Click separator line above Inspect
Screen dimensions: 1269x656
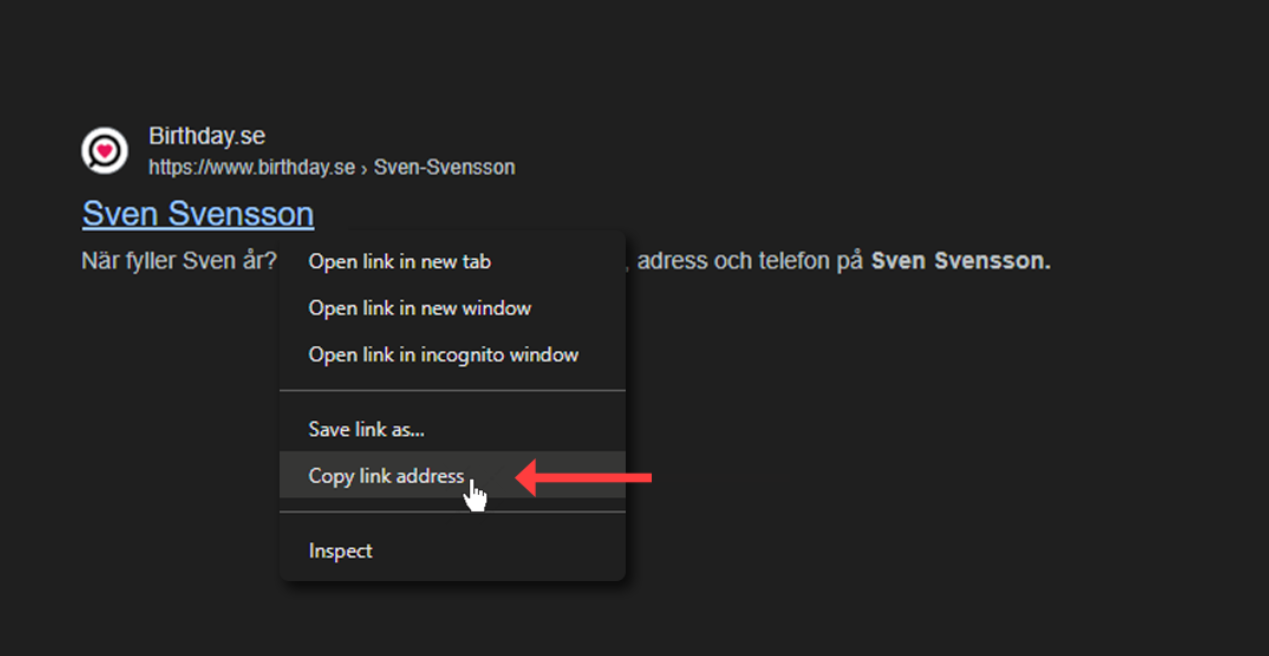click(x=452, y=512)
